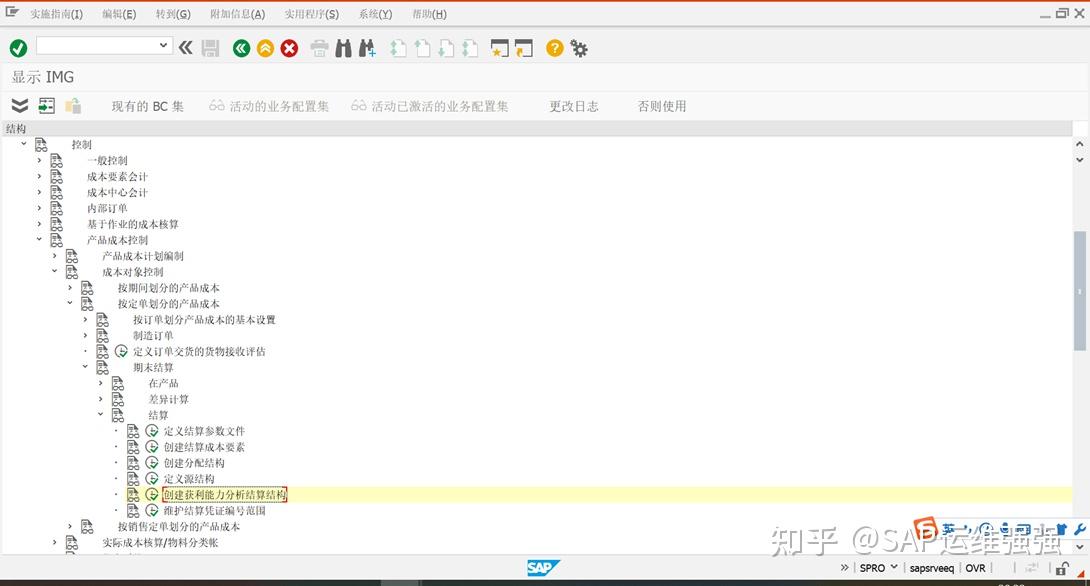Start Find with the binoculars icon
Screen dimensions: 1090x586
coord(343,48)
